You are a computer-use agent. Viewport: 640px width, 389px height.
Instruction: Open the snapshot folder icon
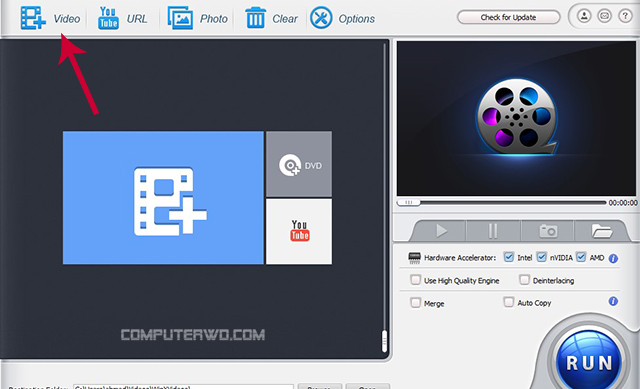click(x=602, y=231)
